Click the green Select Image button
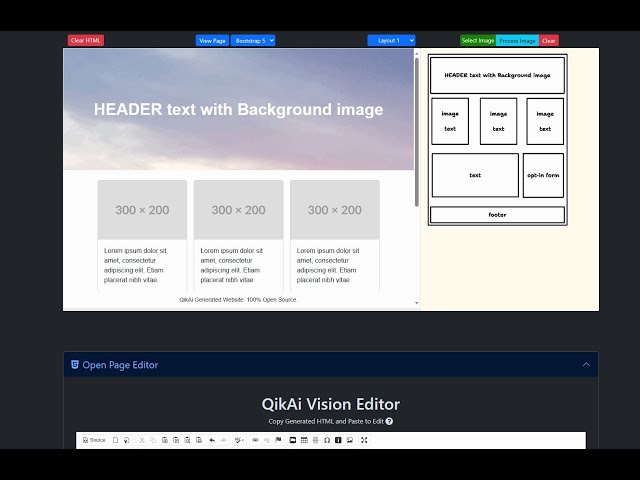 (478, 40)
